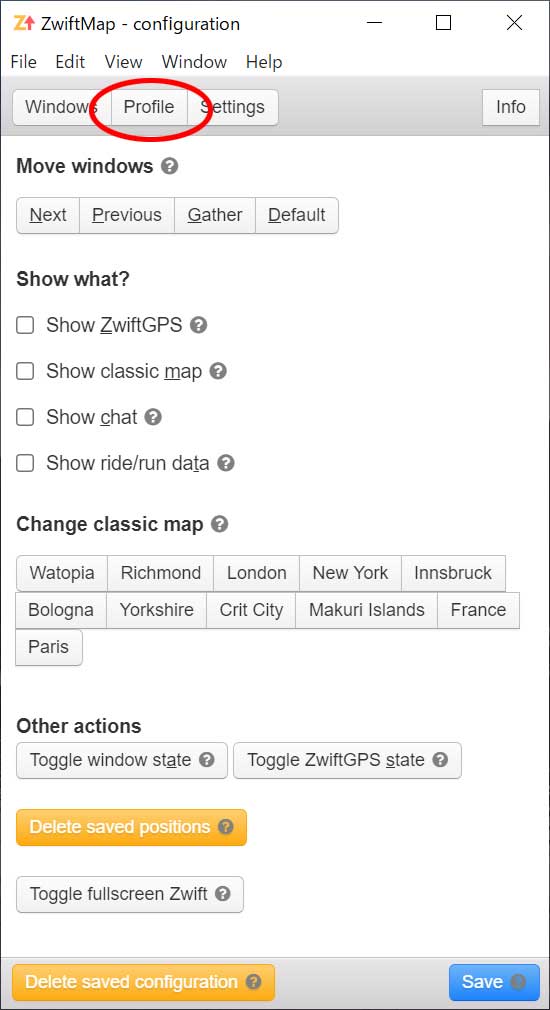Open the File menu
This screenshot has width=550, height=1010.
(24, 62)
